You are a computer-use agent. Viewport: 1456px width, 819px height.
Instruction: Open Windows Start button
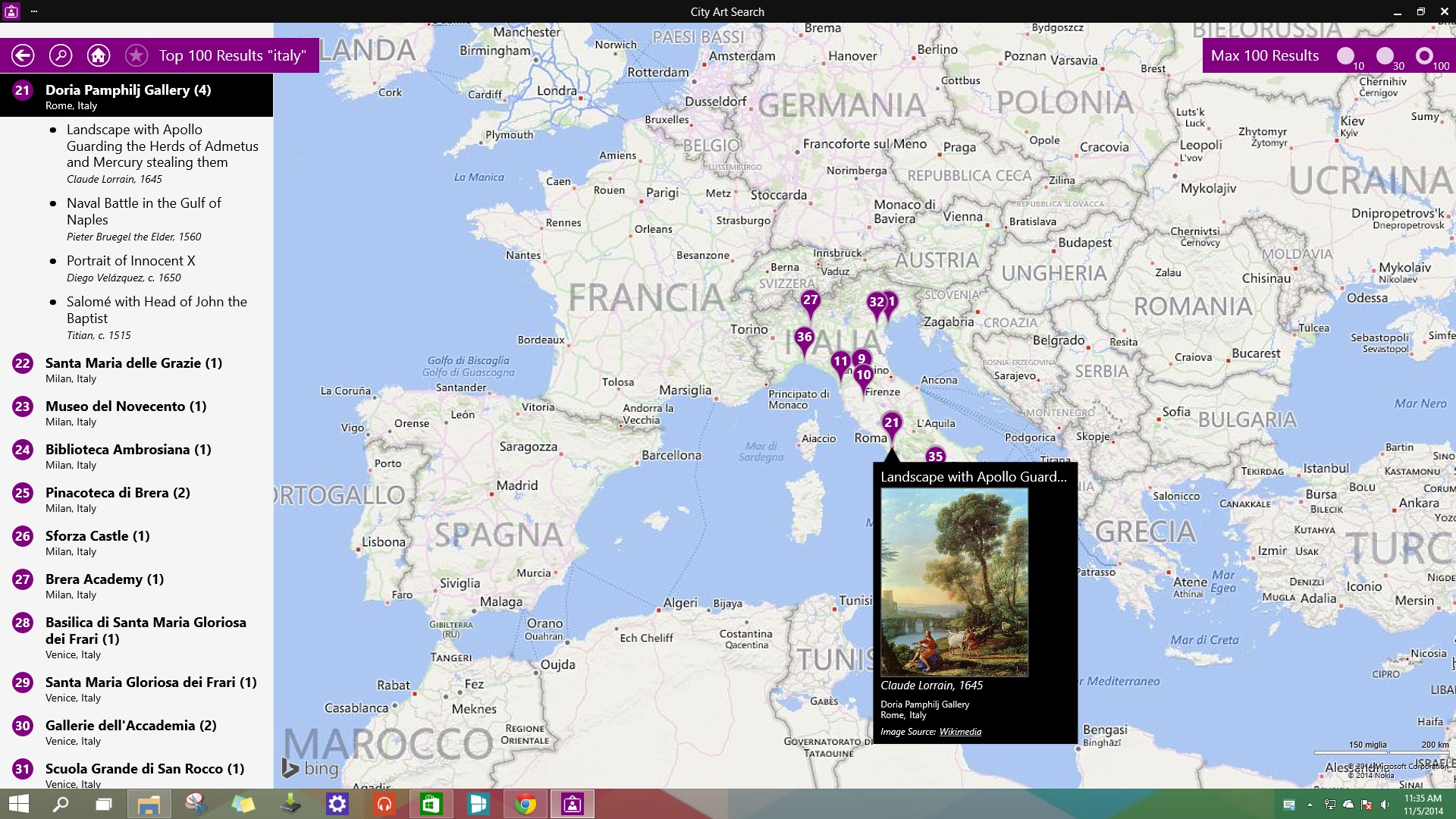[x=18, y=804]
